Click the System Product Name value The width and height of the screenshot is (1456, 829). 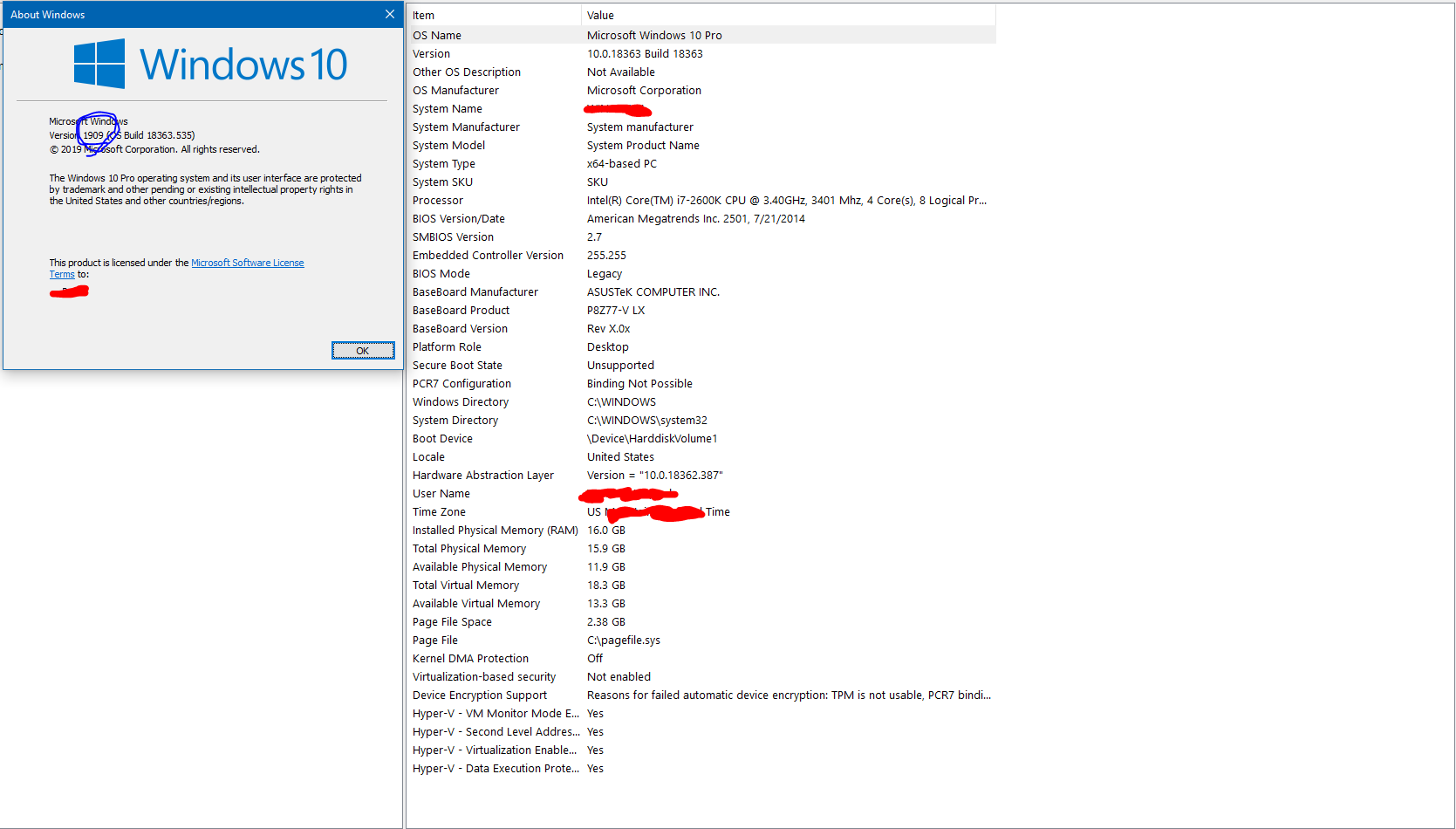click(643, 145)
